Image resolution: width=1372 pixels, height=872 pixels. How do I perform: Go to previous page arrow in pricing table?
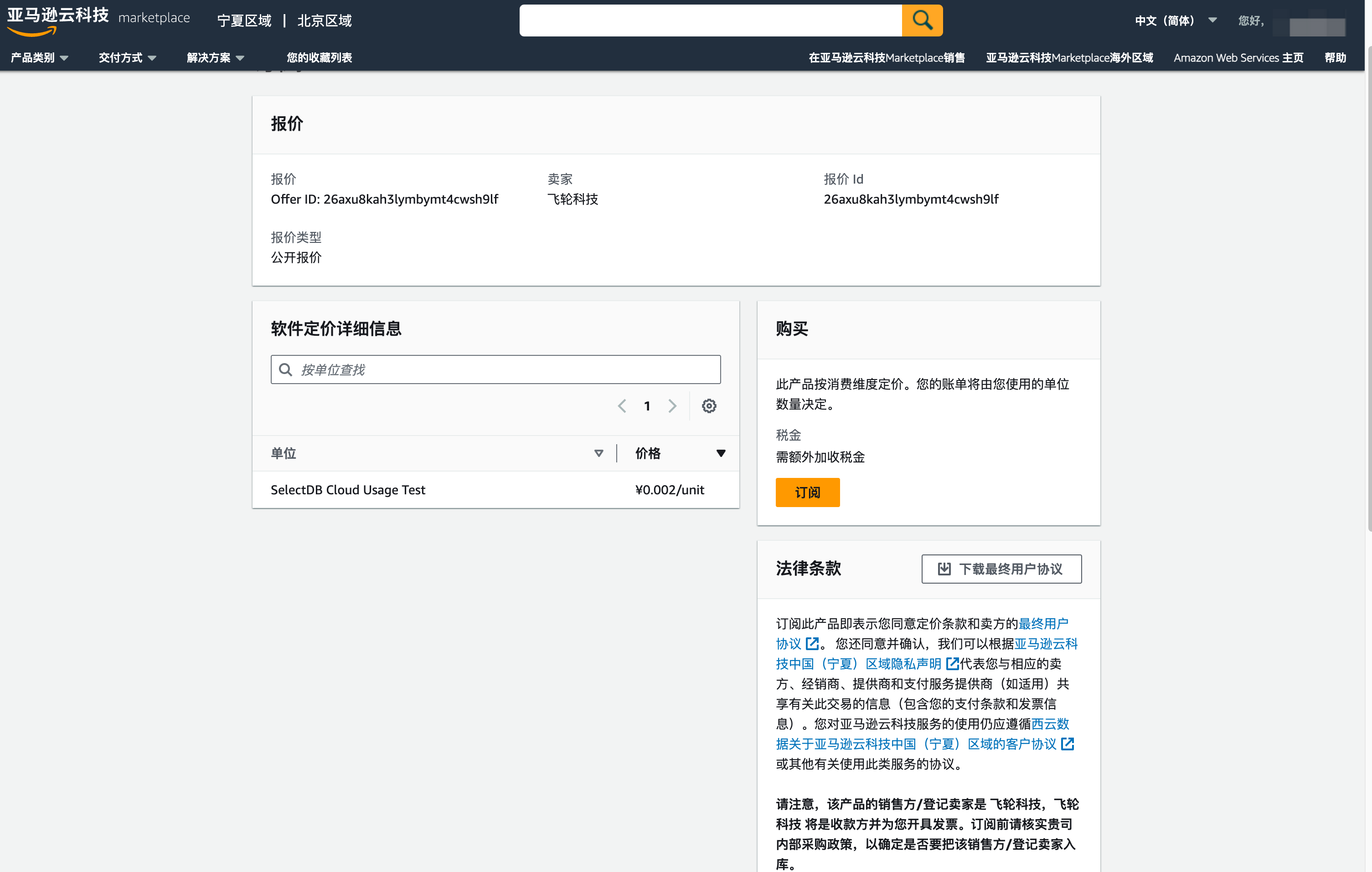pos(622,405)
